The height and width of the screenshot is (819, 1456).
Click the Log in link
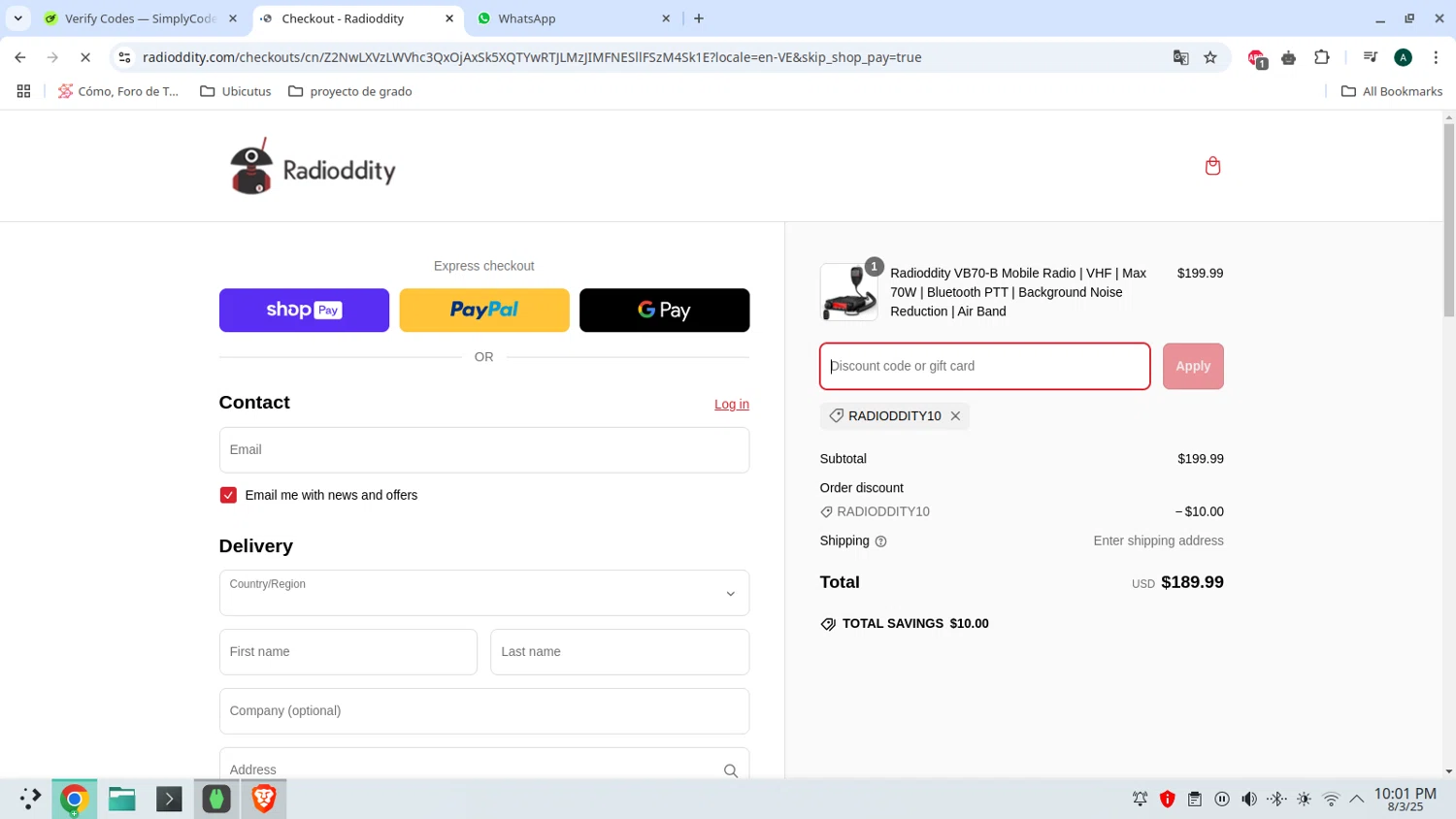click(x=732, y=405)
